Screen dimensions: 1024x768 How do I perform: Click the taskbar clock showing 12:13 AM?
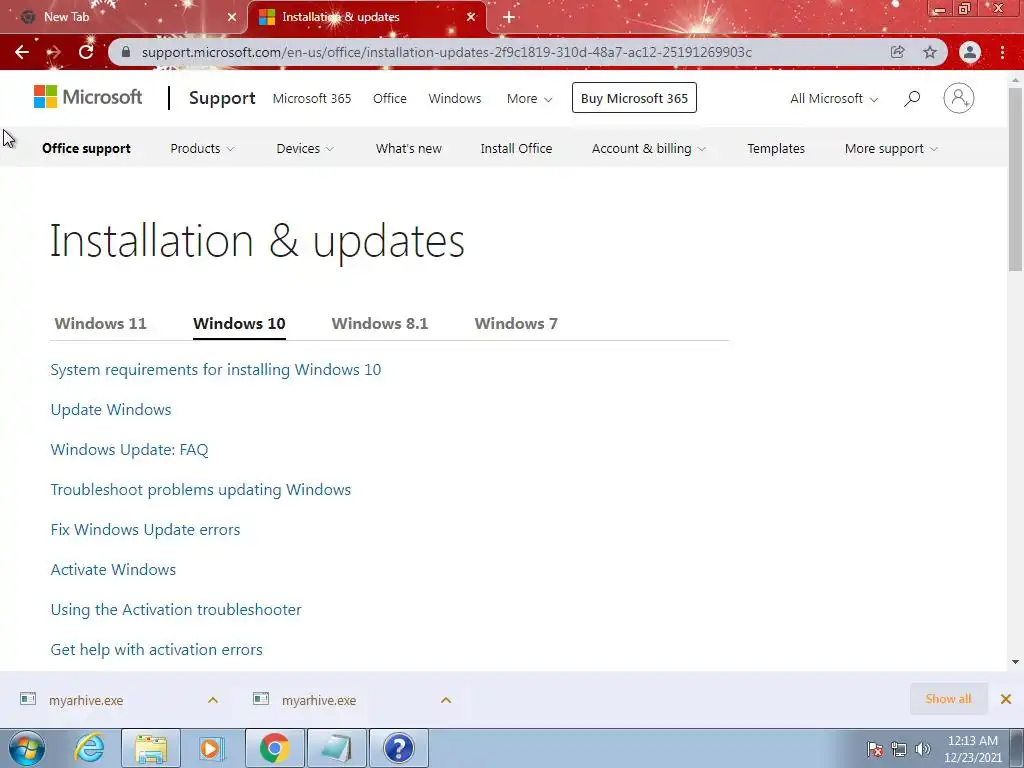pos(972,749)
